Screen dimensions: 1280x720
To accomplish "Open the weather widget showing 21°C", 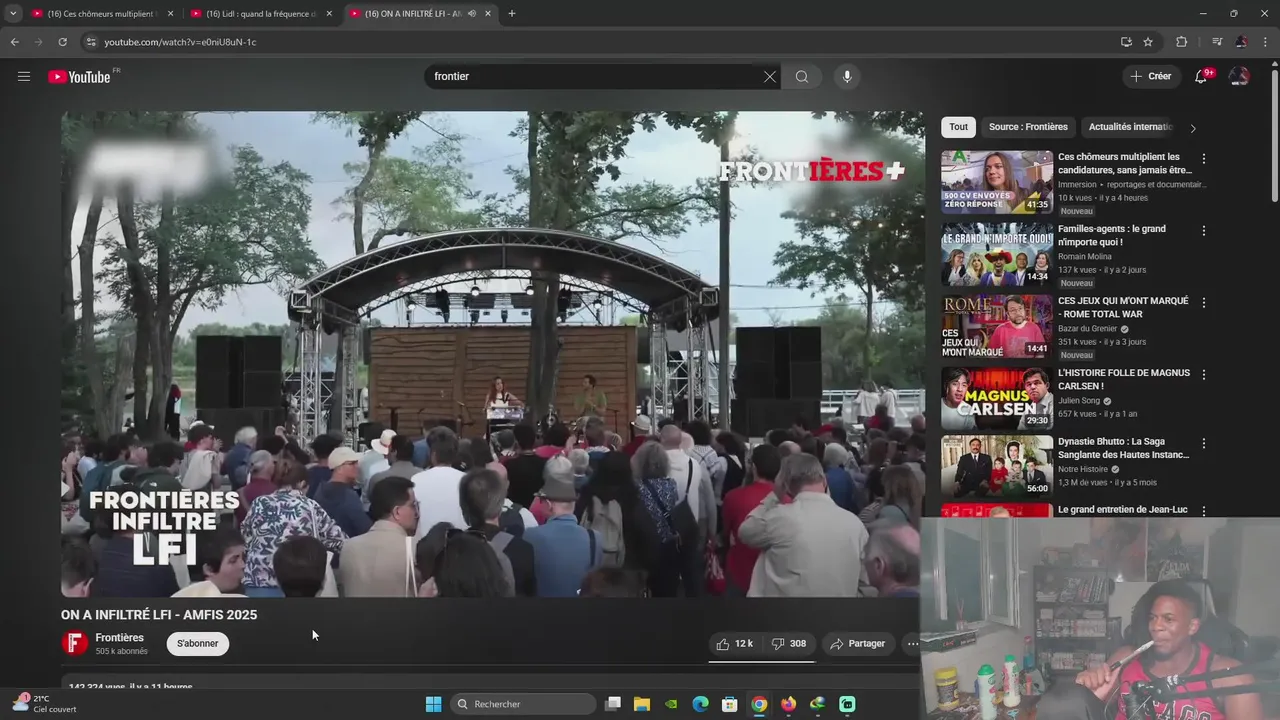I will click(x=42, y=704).
